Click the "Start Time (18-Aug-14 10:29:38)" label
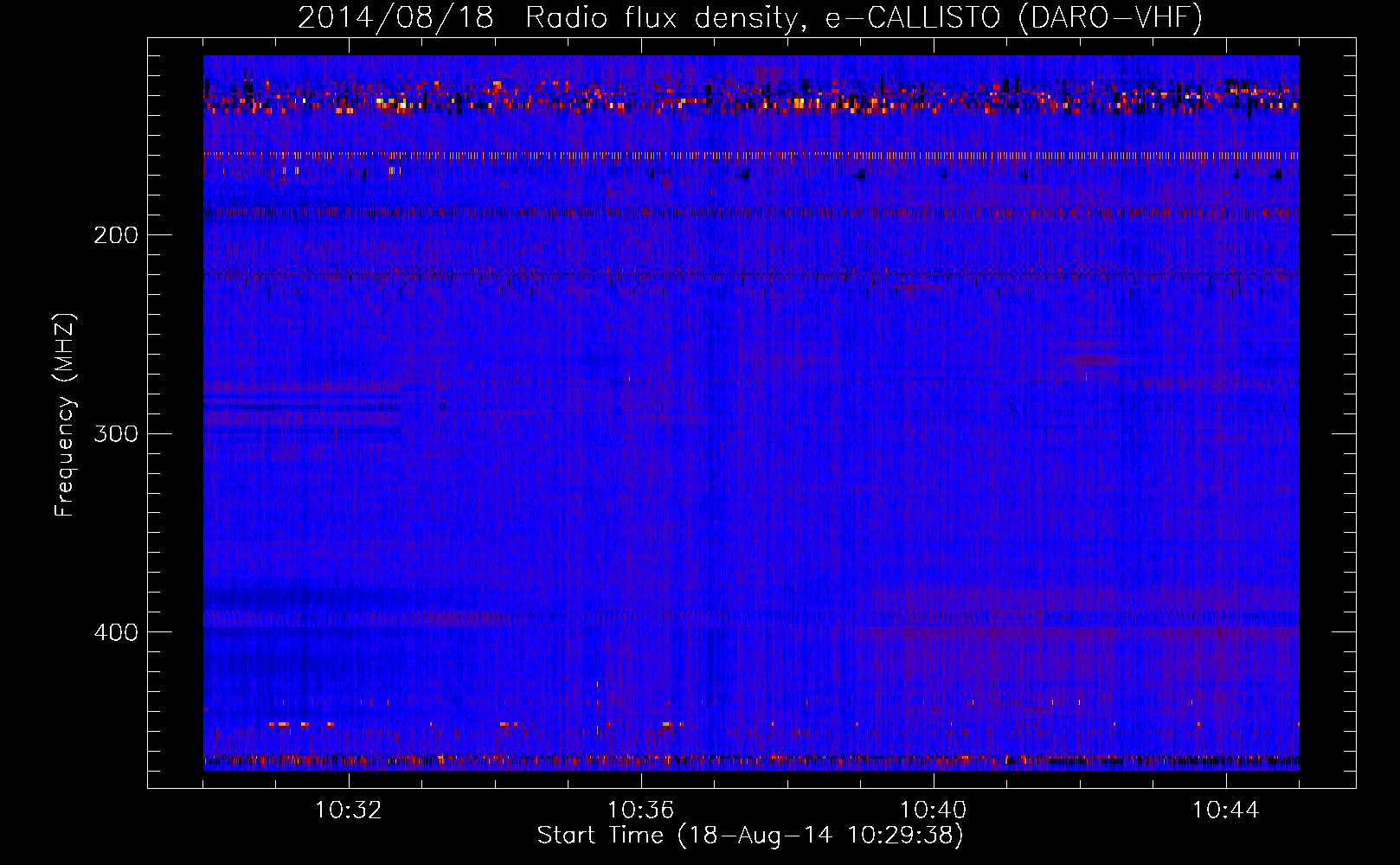1400x865 pixels. click(750, 836)
